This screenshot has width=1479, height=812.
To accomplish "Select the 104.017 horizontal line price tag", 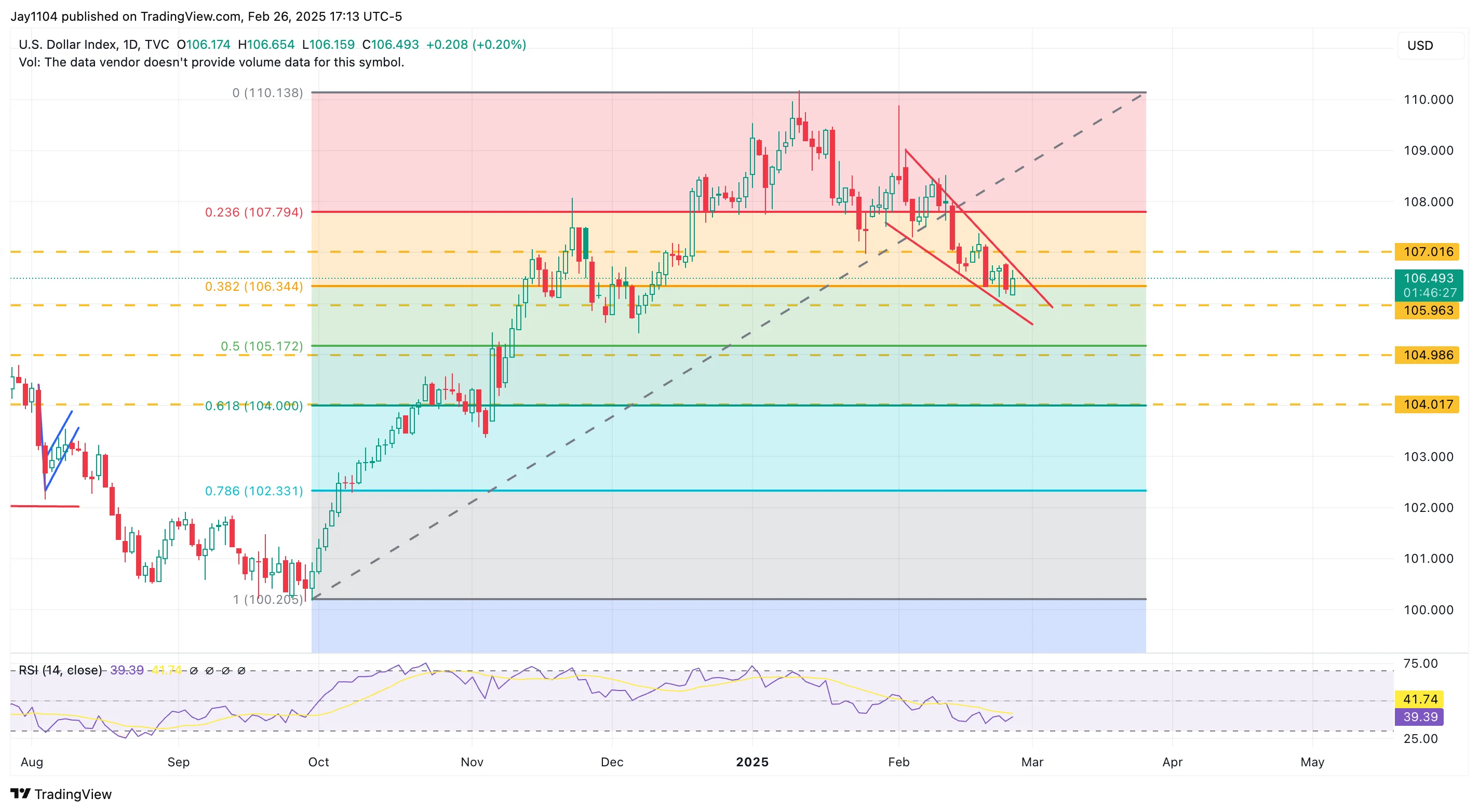I will click(1427, 404).
